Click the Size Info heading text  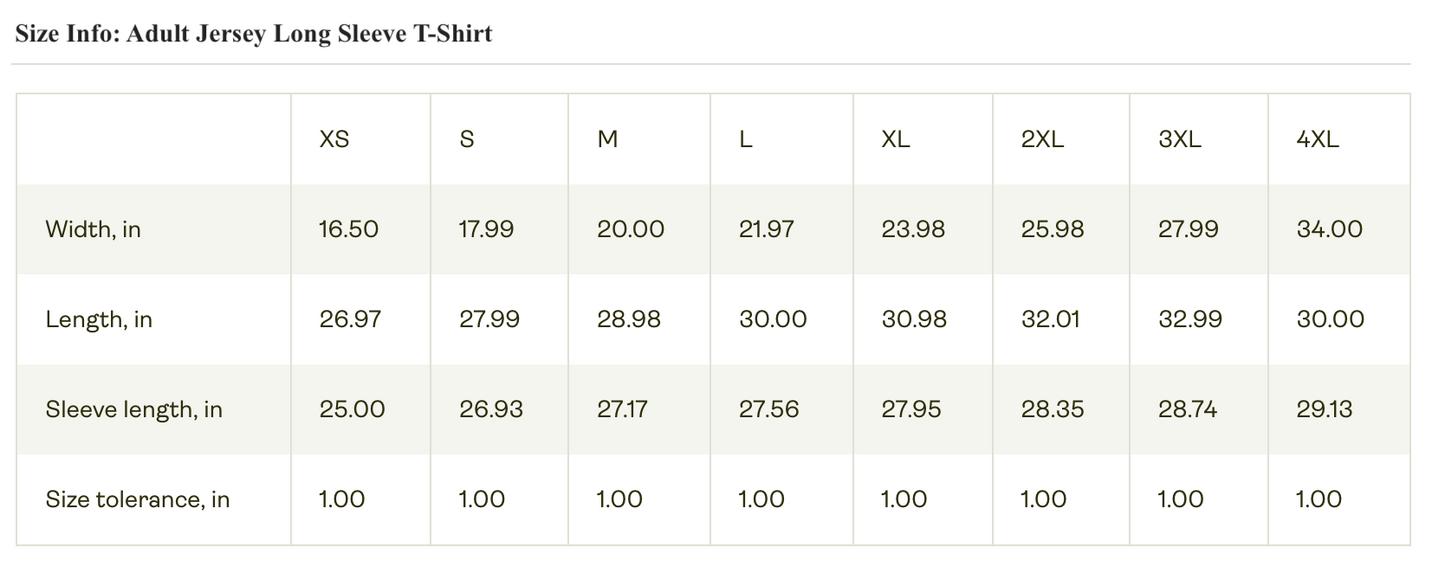[x=253, y=34]
